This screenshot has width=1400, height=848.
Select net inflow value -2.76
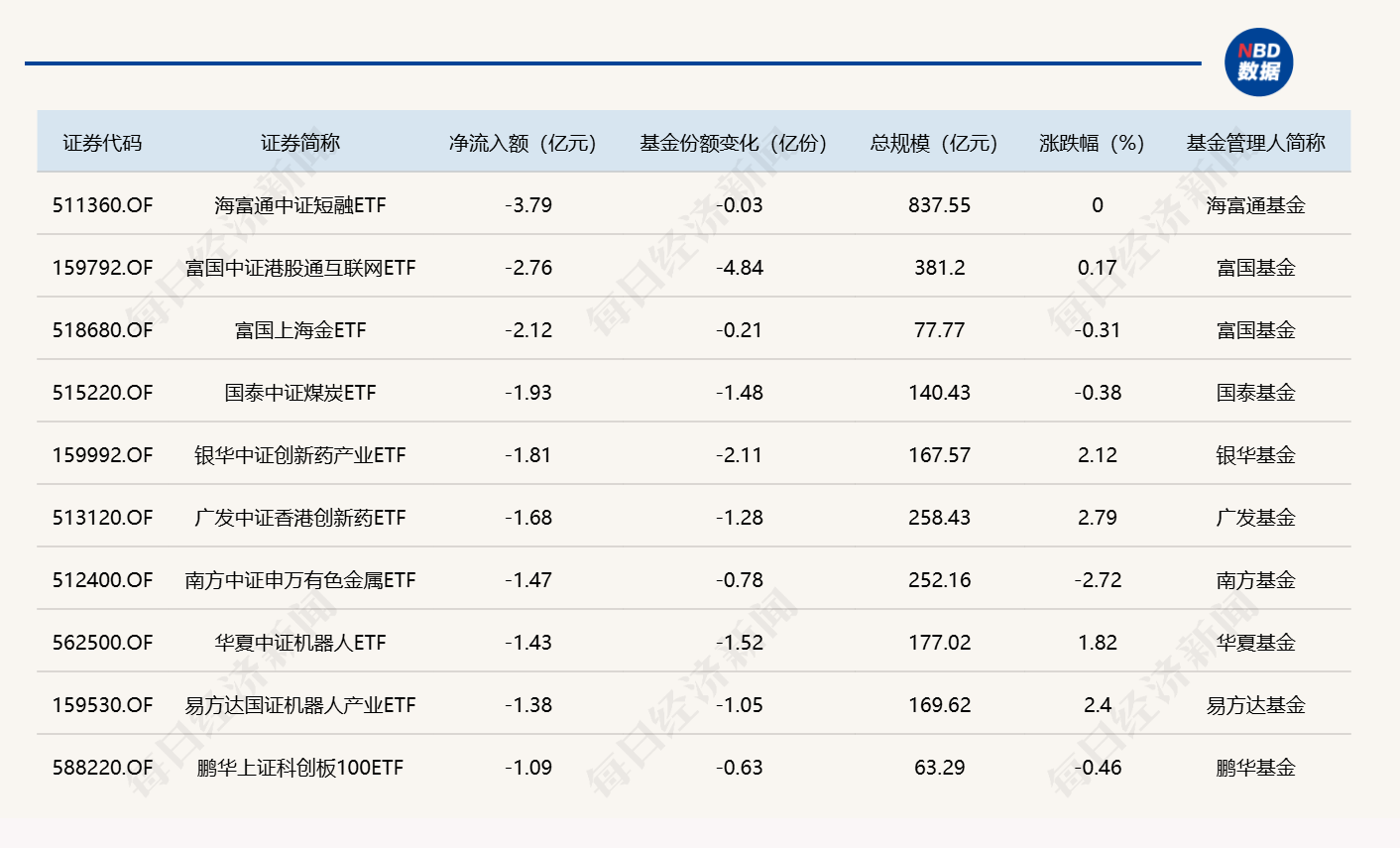(x=528, y=268)
